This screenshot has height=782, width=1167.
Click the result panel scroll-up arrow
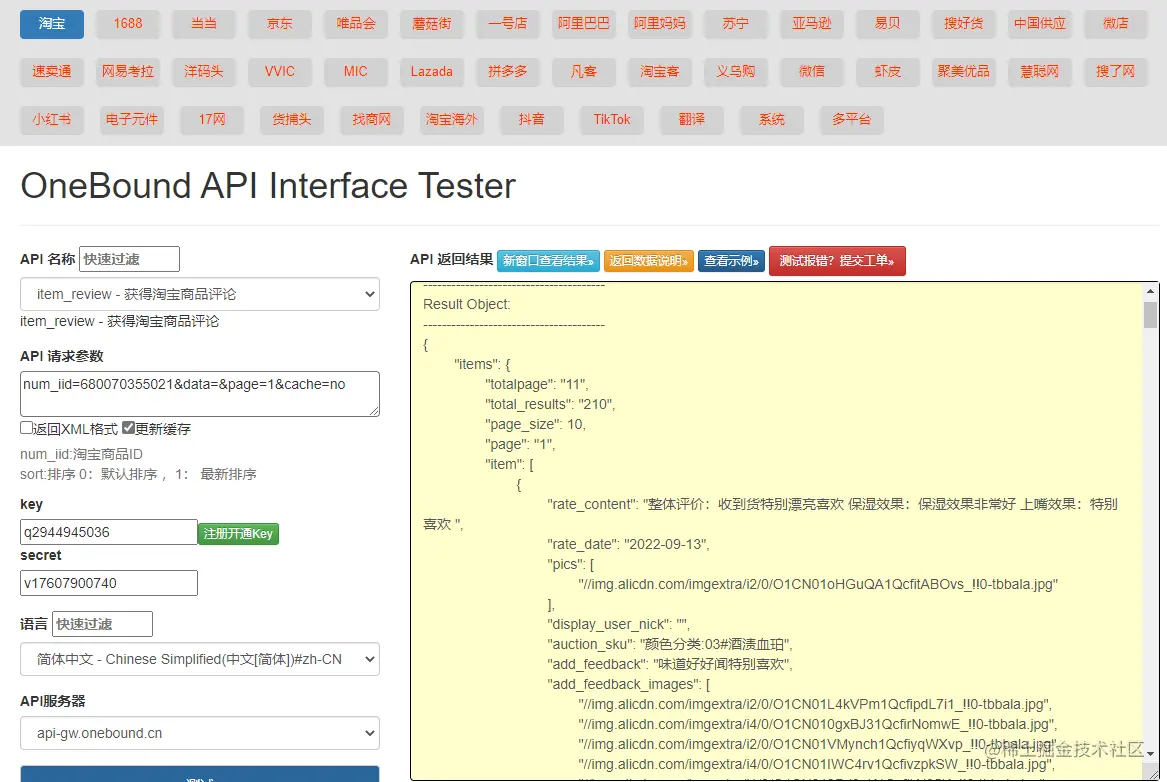click(1150, 291)
